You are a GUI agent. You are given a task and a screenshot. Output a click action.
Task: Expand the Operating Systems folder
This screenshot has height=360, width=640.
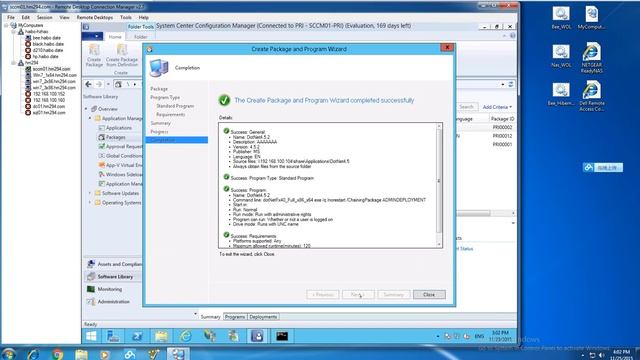click(90, 202)
